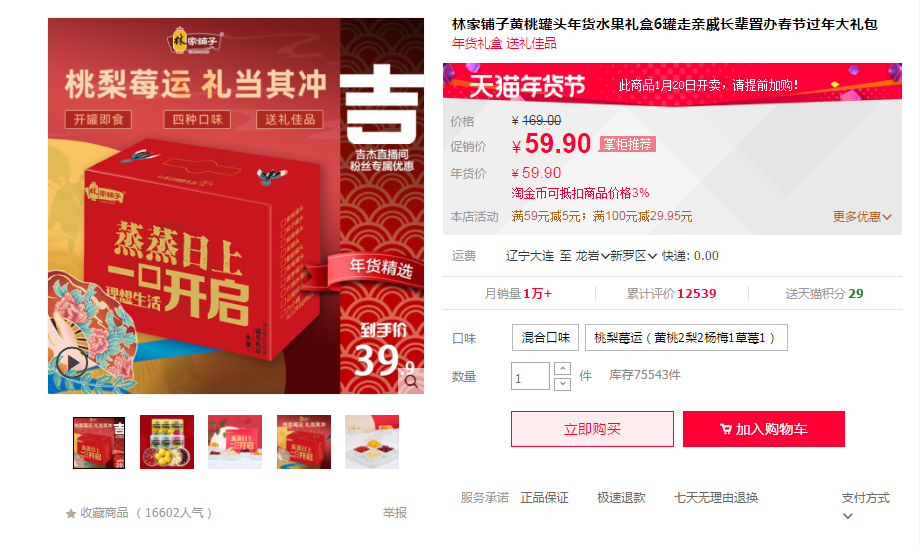
Task: Select the 混合口味 flavor option
Action: (545, 337)
